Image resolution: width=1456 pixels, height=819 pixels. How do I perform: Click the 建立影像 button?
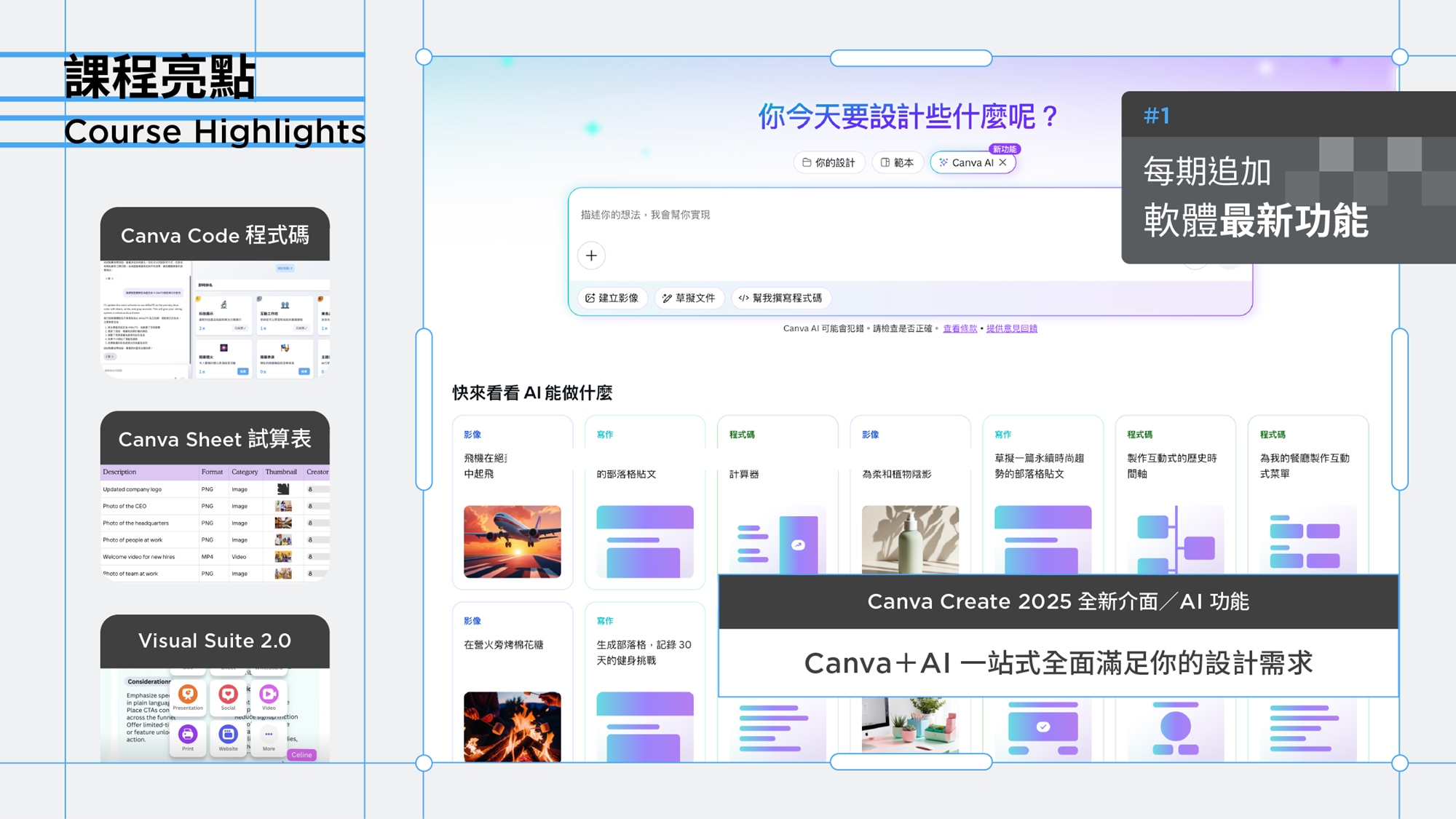tap(612, 298)
